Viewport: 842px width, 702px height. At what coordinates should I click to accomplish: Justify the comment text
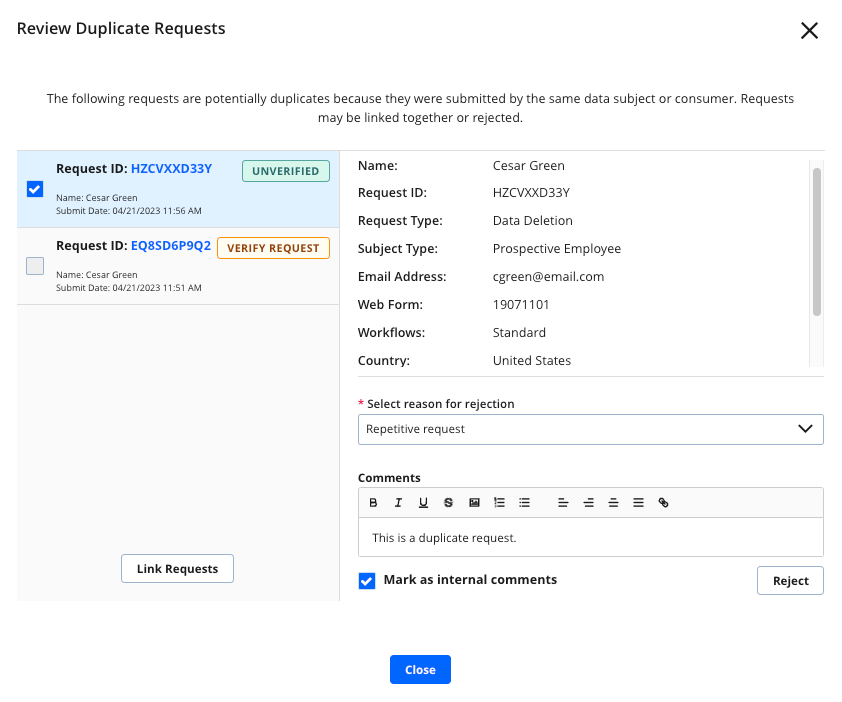click(x=638, y=503)
